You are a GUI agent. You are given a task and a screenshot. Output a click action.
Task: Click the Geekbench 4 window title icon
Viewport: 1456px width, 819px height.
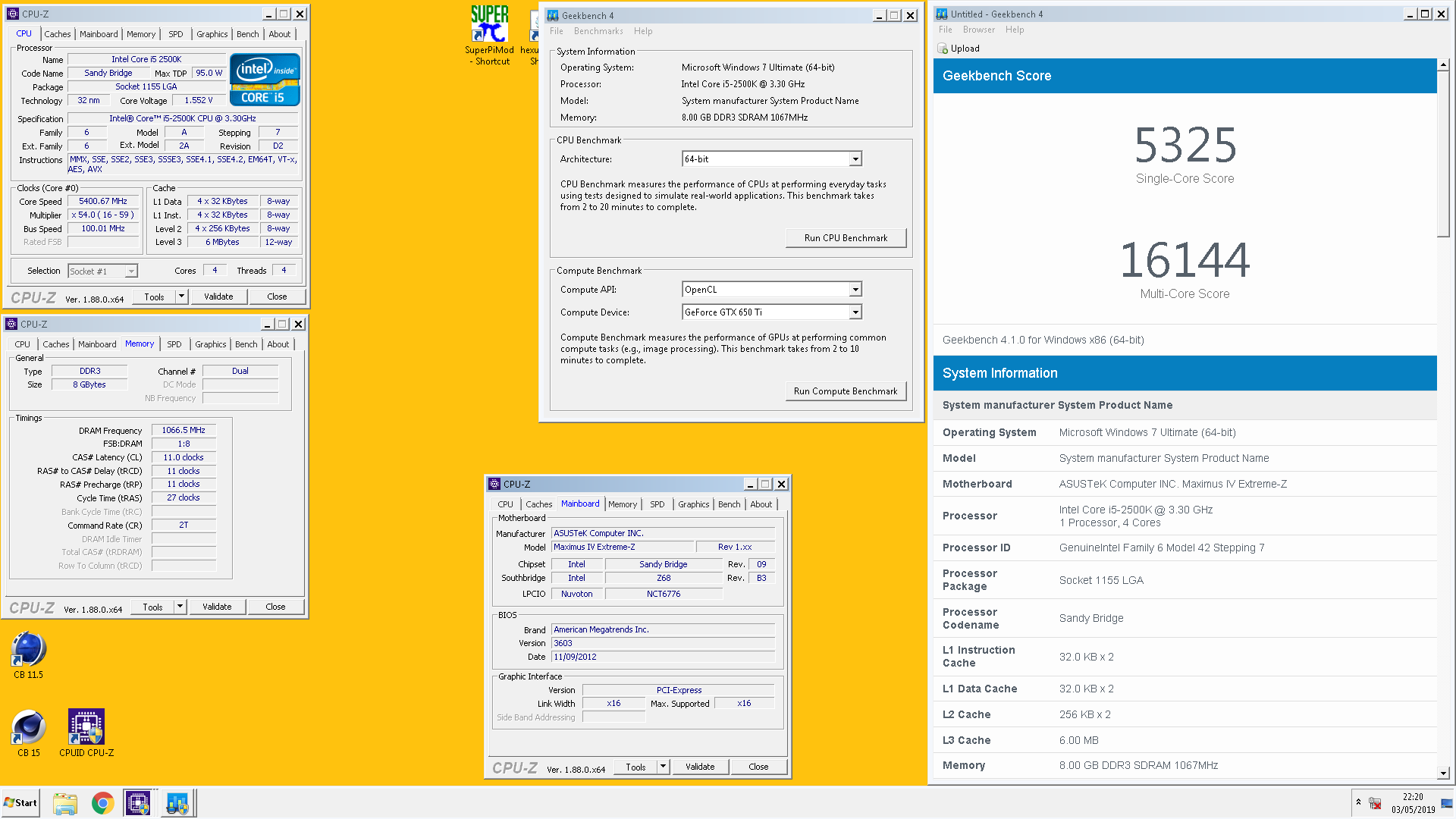click(x=552, y=15)
